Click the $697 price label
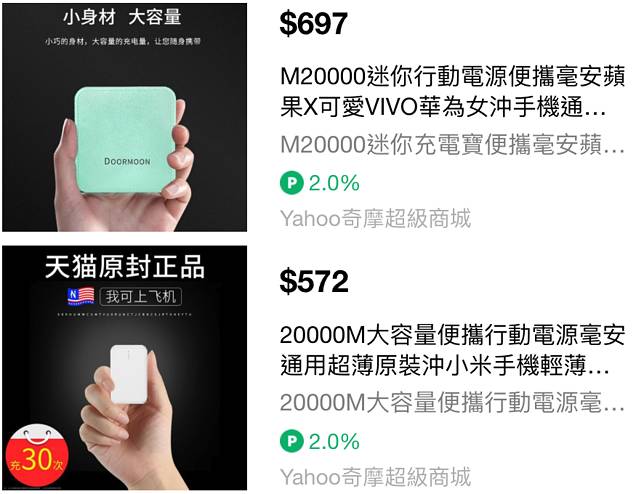The image size is (644, 494). point(314,24)
